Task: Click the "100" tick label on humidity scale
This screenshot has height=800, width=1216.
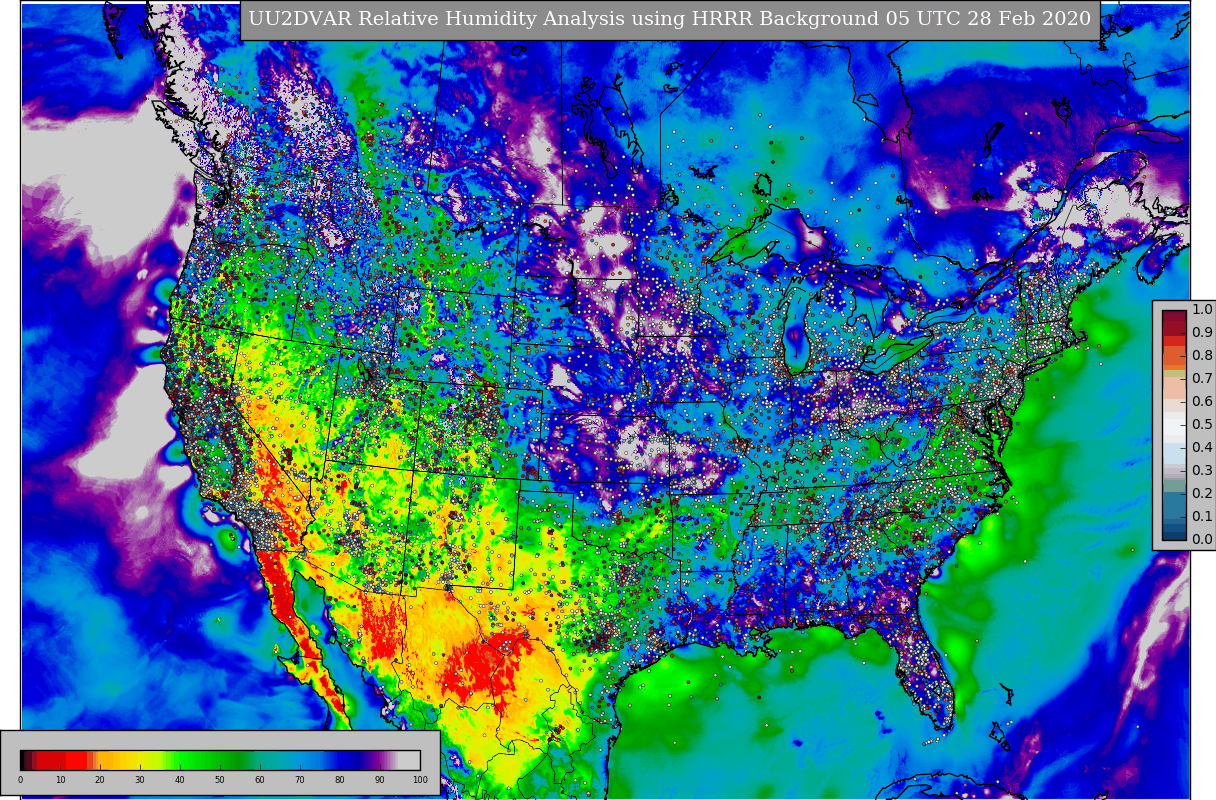Action: tap(420, 780)
